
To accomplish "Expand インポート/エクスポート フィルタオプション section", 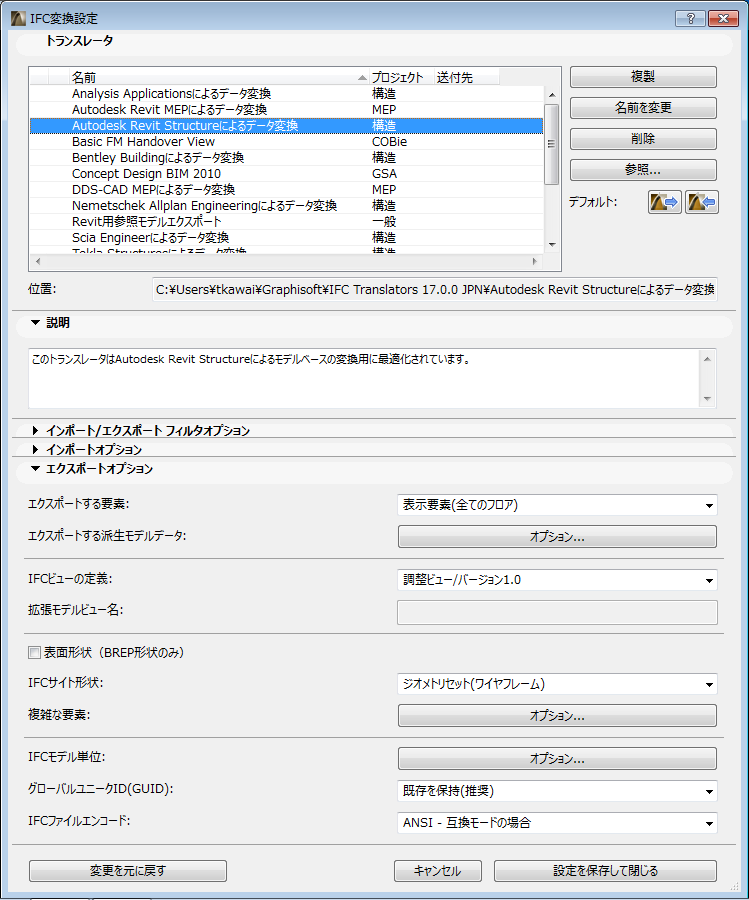I will pos(36,430).
